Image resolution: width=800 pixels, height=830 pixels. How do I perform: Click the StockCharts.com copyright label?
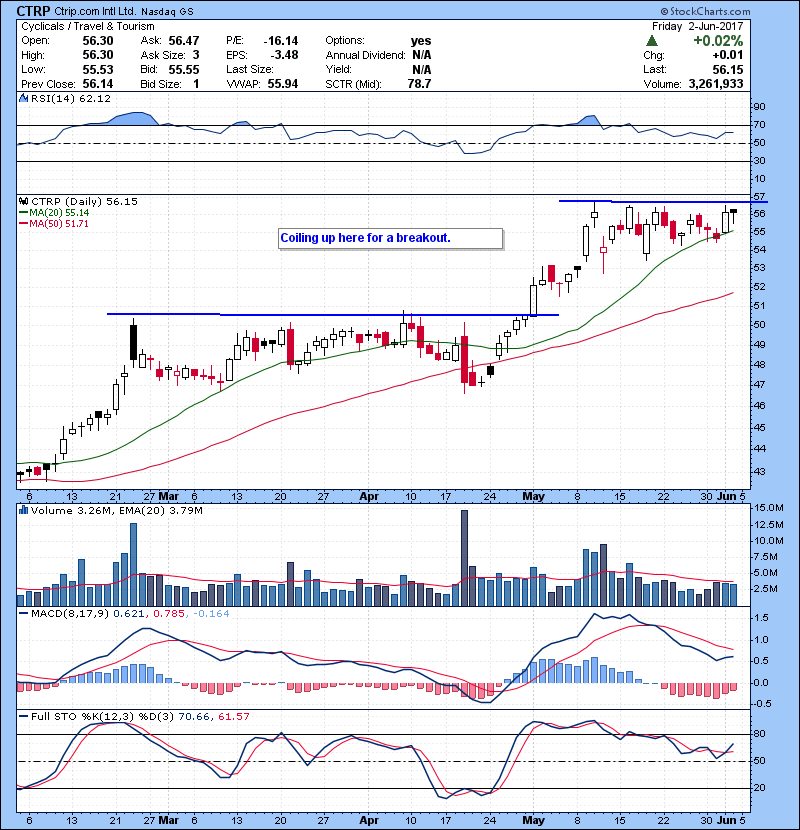coord(705,11)
